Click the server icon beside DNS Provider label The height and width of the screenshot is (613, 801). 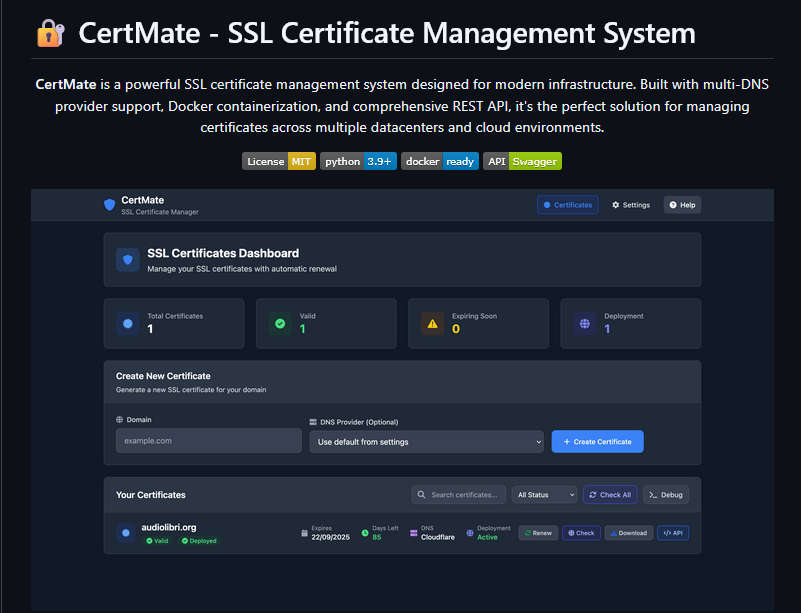tap(313, 422)
